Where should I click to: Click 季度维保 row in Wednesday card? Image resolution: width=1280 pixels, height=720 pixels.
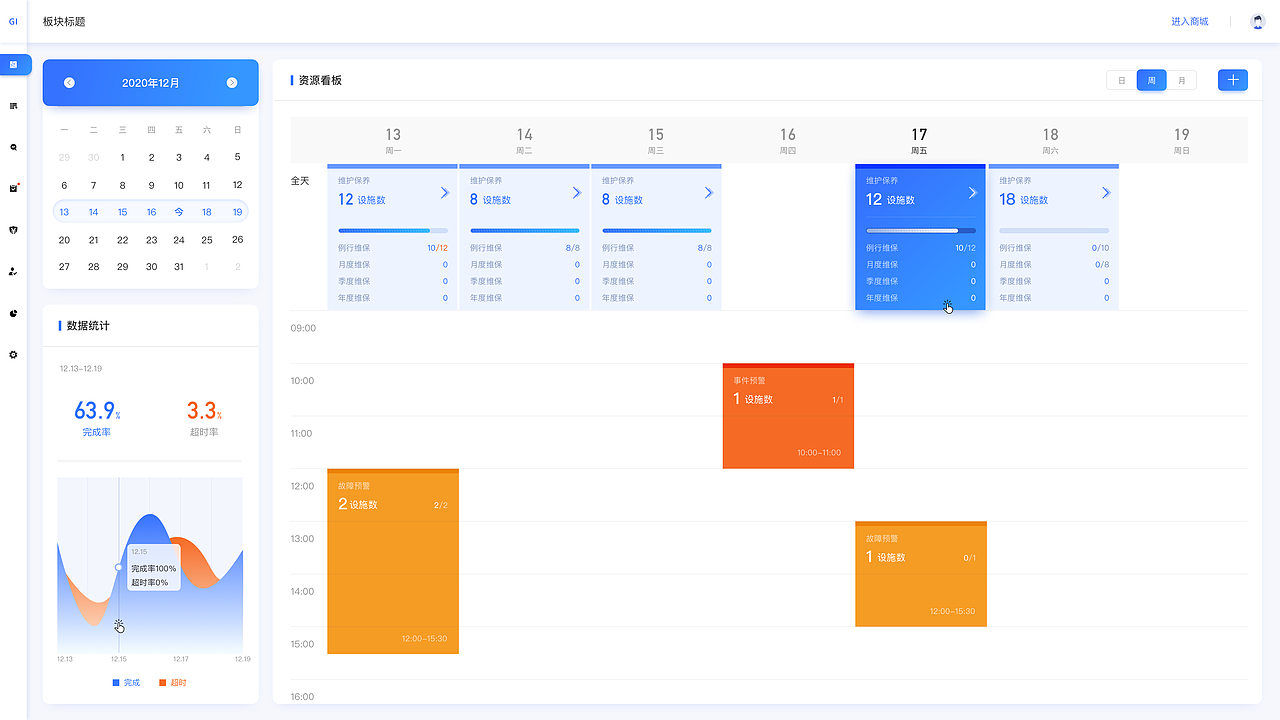pos(657,281)
